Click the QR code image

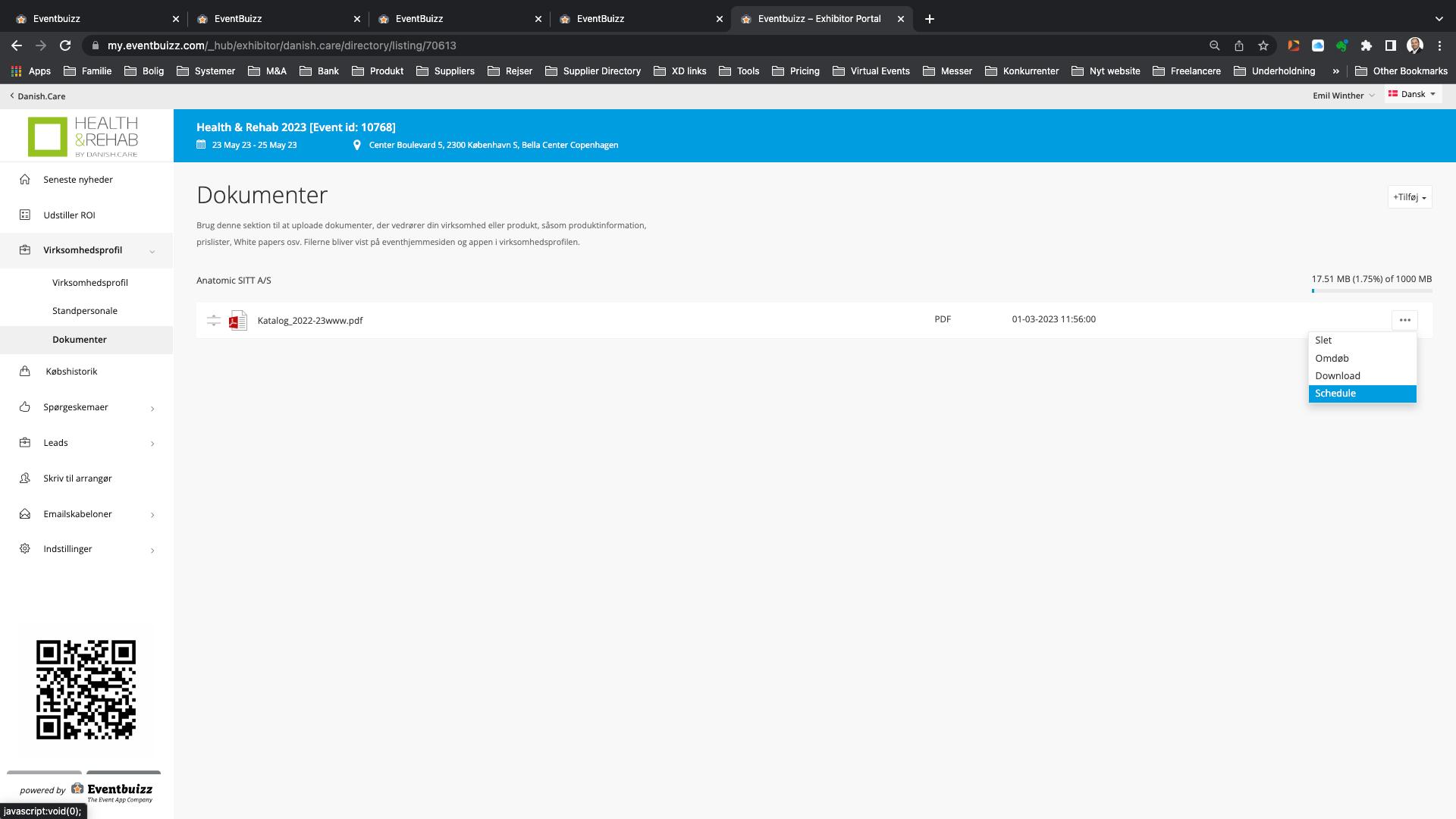coord(86,689)
